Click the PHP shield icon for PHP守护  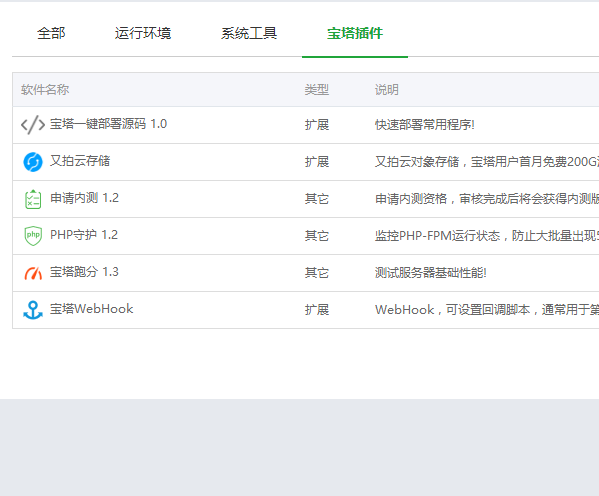33,235
